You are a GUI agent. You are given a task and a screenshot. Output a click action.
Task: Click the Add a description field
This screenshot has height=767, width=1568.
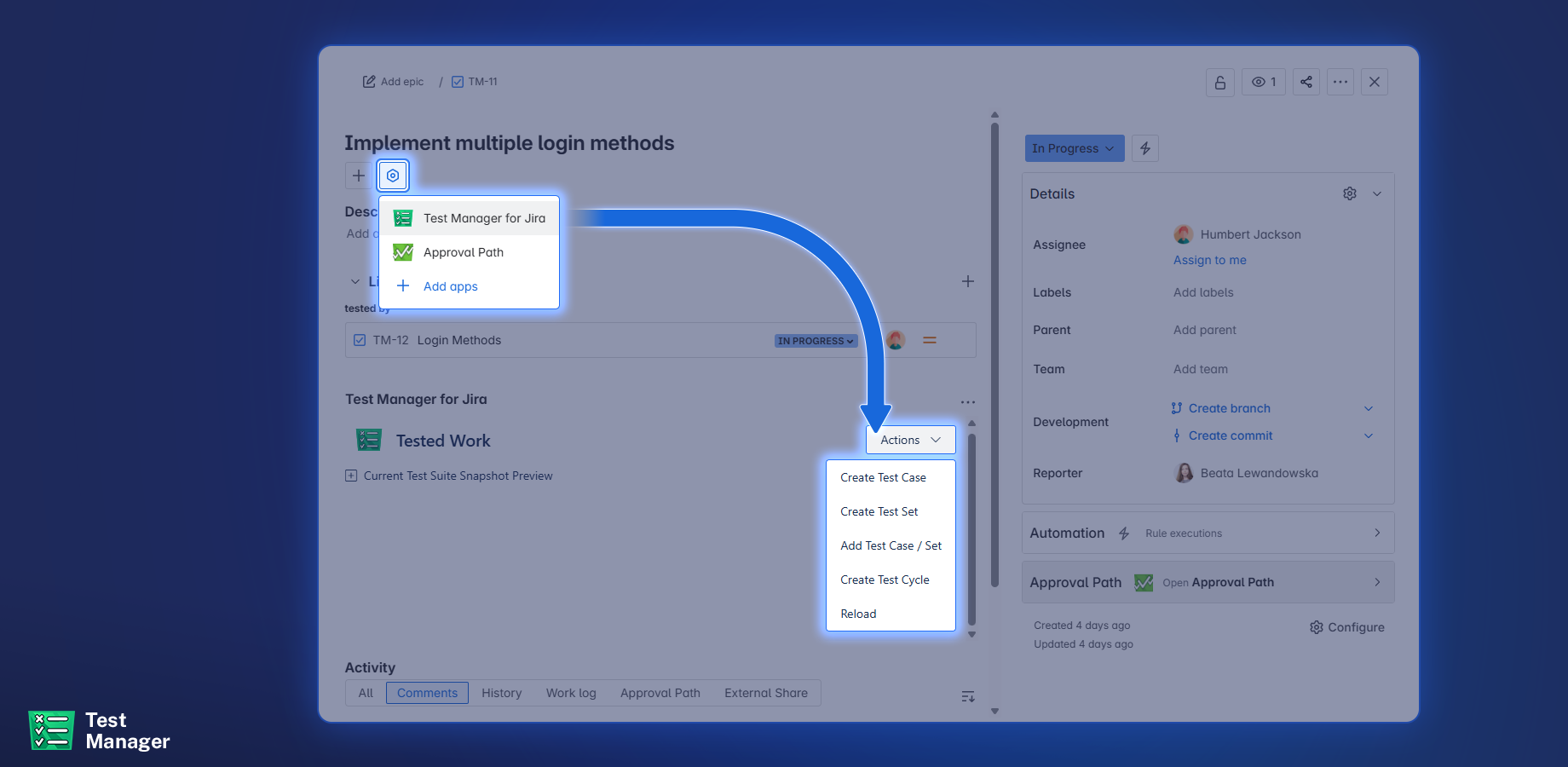362,234
